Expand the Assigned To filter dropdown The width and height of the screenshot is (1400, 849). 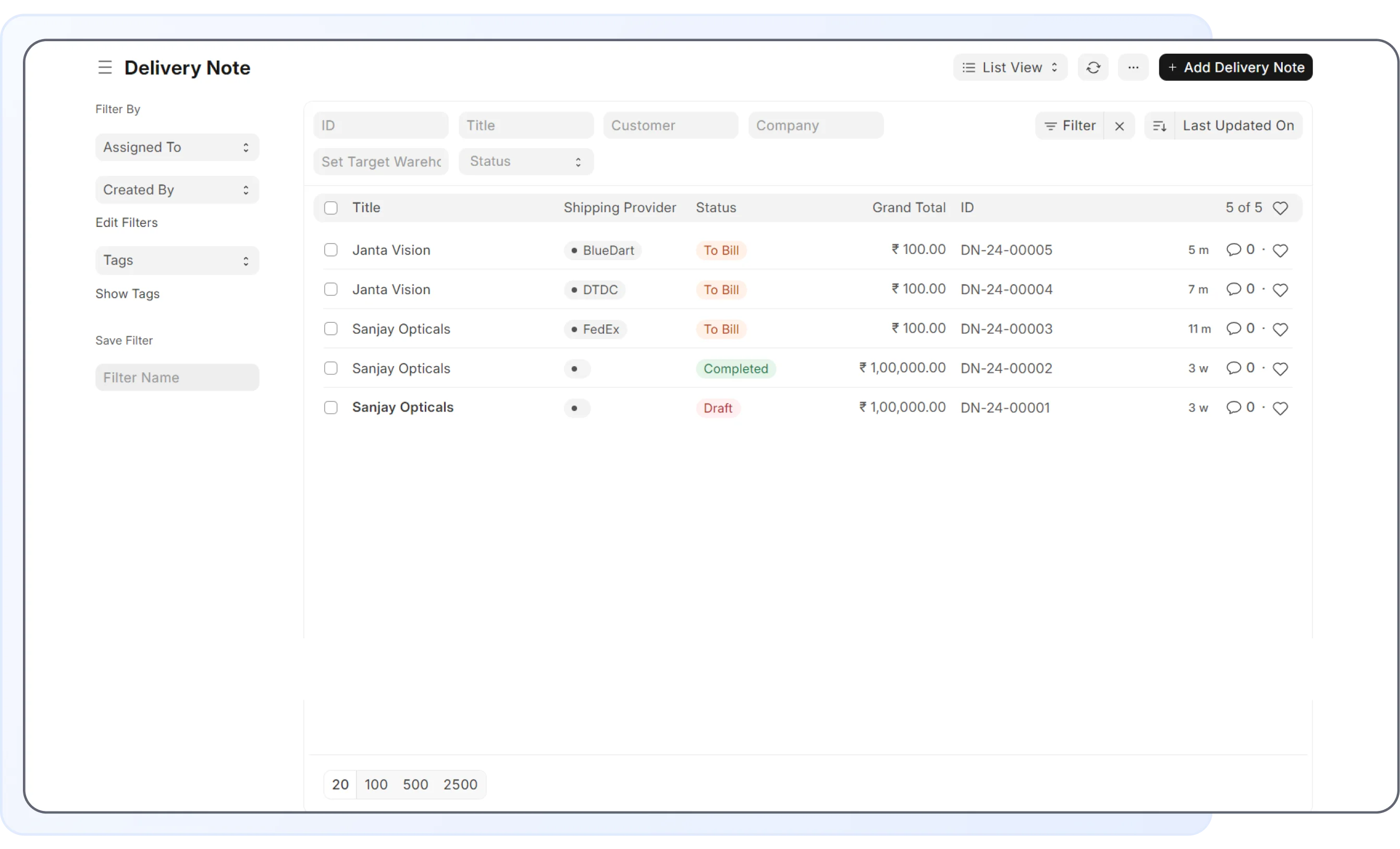tap(177, 147)
